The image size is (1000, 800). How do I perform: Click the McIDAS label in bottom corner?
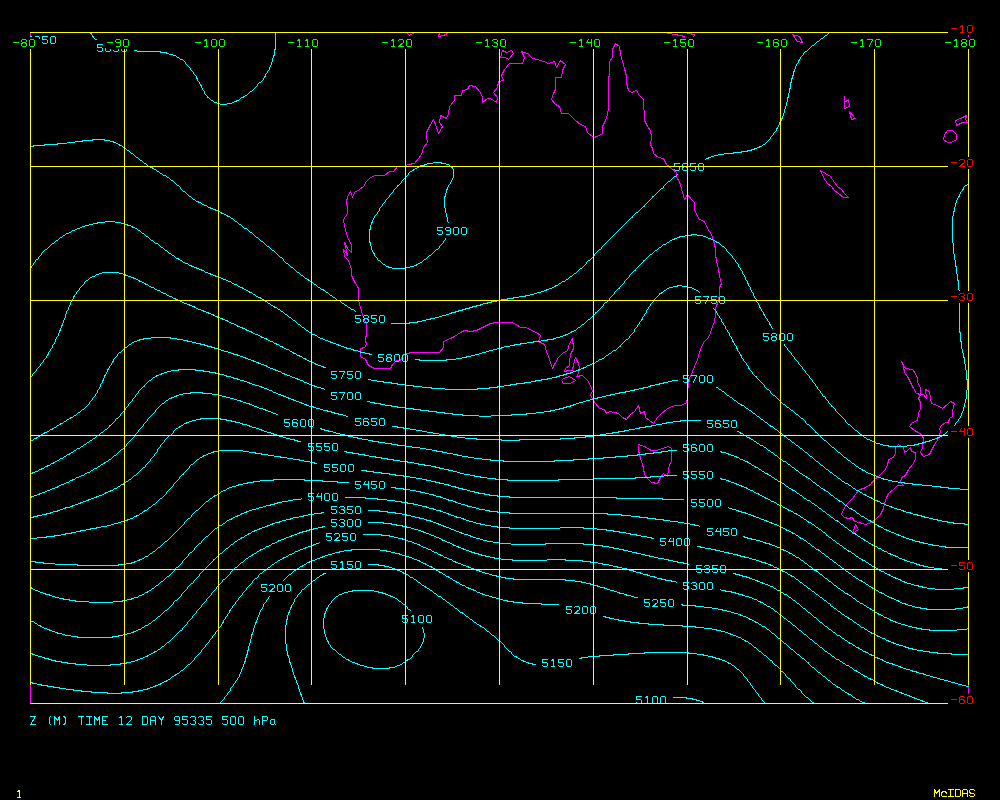[953, 793]
